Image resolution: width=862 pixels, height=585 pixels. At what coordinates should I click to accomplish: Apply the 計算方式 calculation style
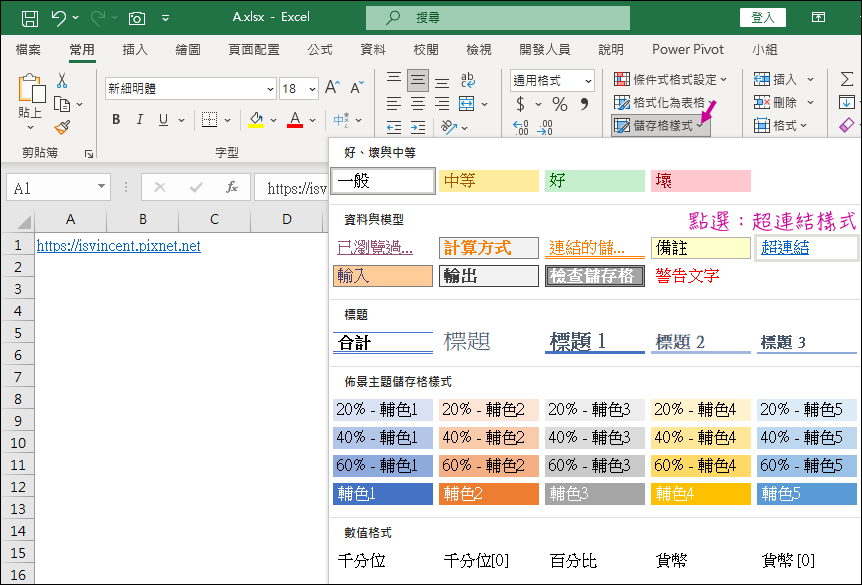(489, 248)
